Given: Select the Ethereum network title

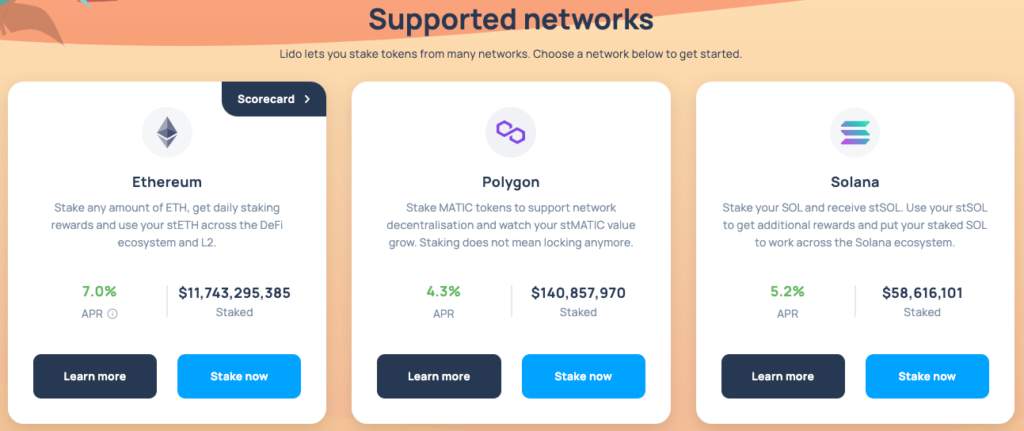Looking at the screenshot, I should 167,182.
